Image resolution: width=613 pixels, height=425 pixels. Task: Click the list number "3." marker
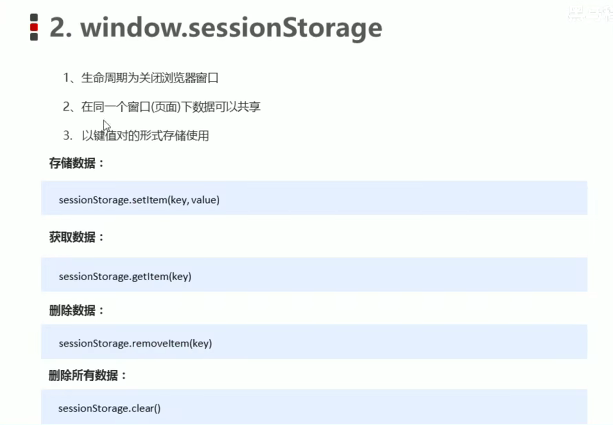(68, 135)
